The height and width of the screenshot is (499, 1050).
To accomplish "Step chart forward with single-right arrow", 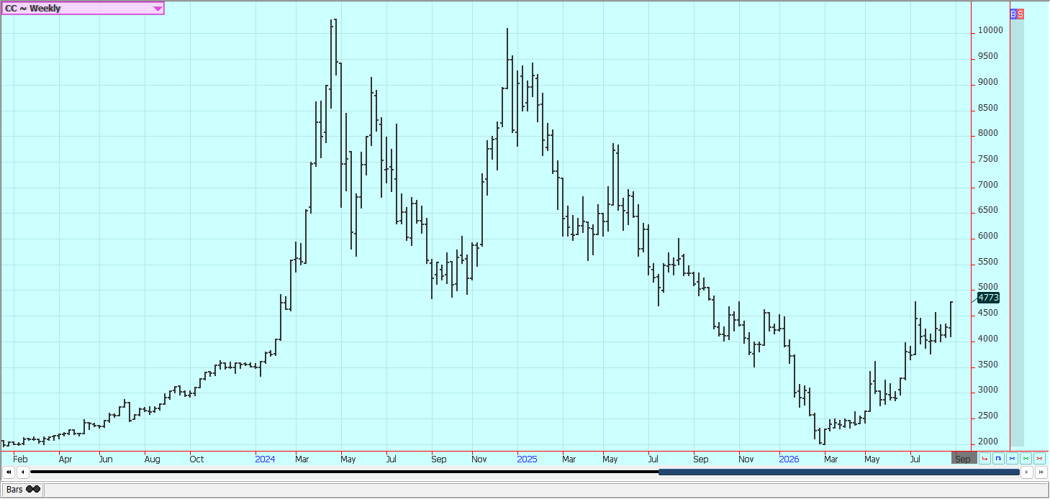I will [1027, 472].
